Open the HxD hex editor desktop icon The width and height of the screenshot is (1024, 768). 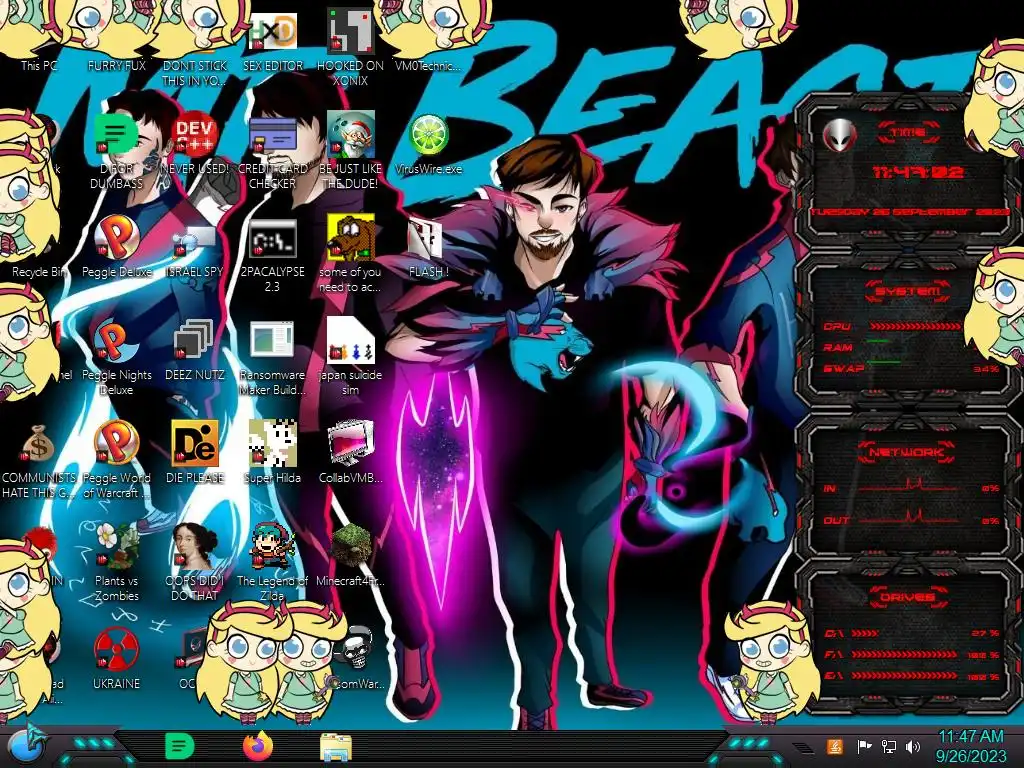pos(273,33)
